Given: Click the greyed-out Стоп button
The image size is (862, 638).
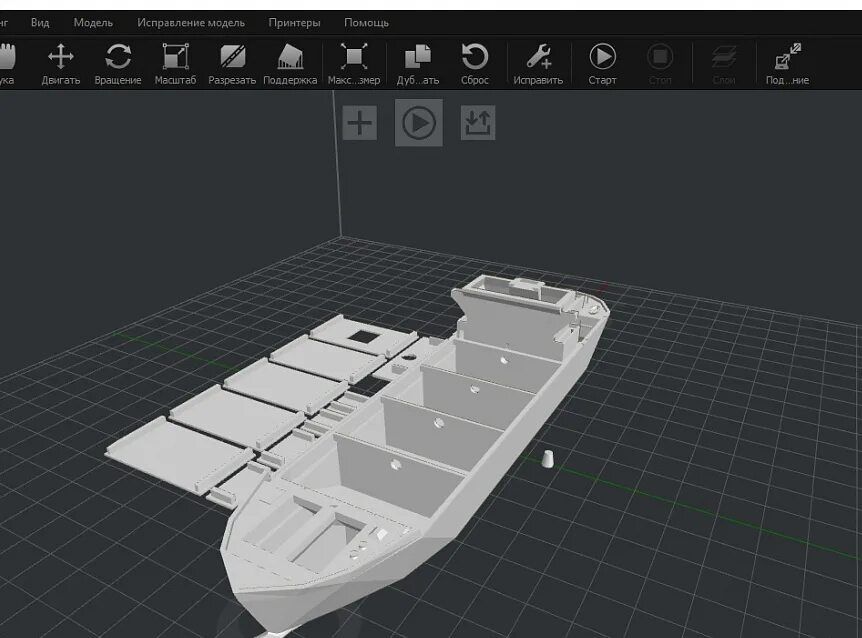Looking at the screenshot, I should point(660,64).
